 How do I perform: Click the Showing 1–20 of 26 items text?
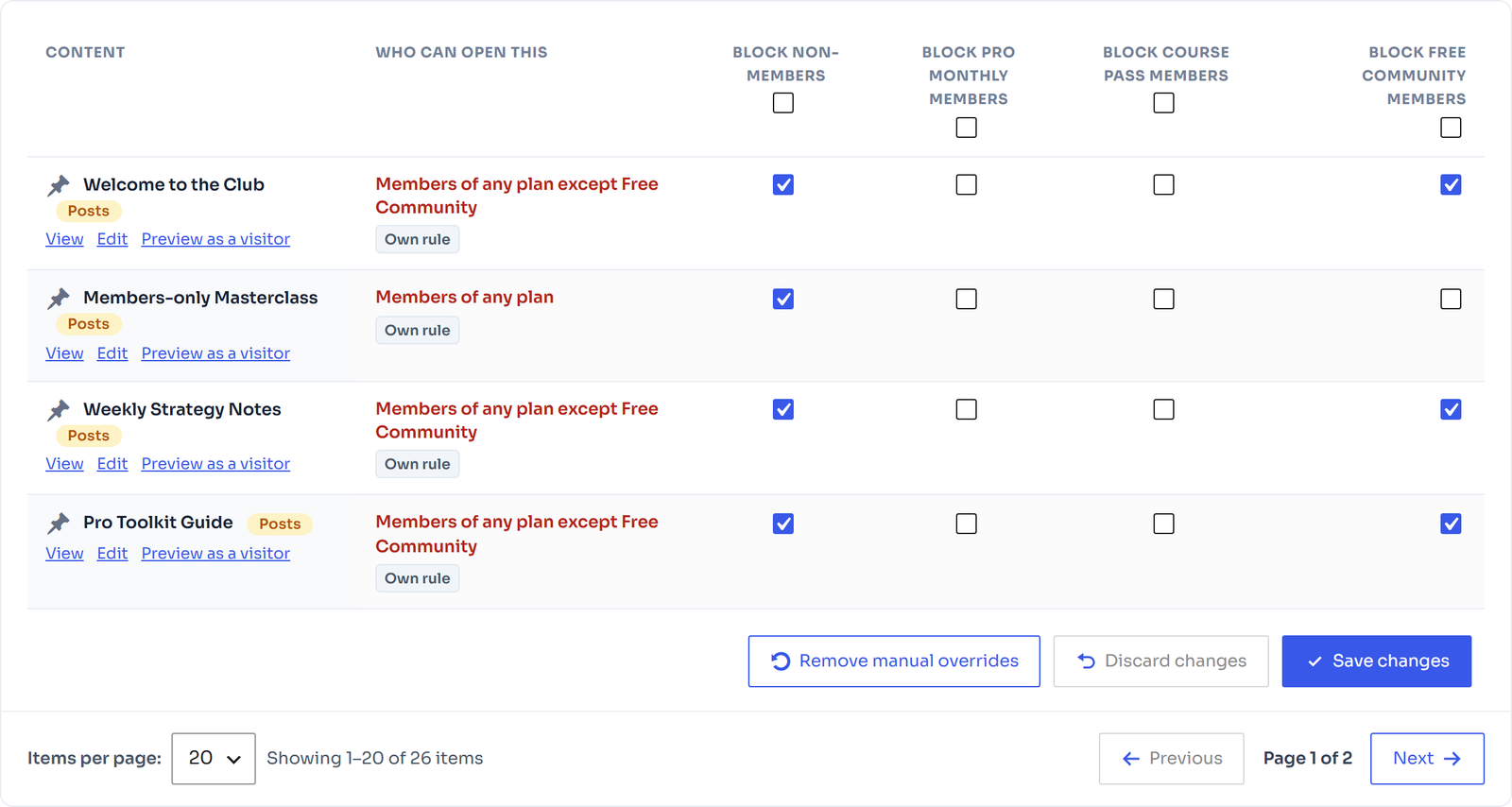coord(375,759)
